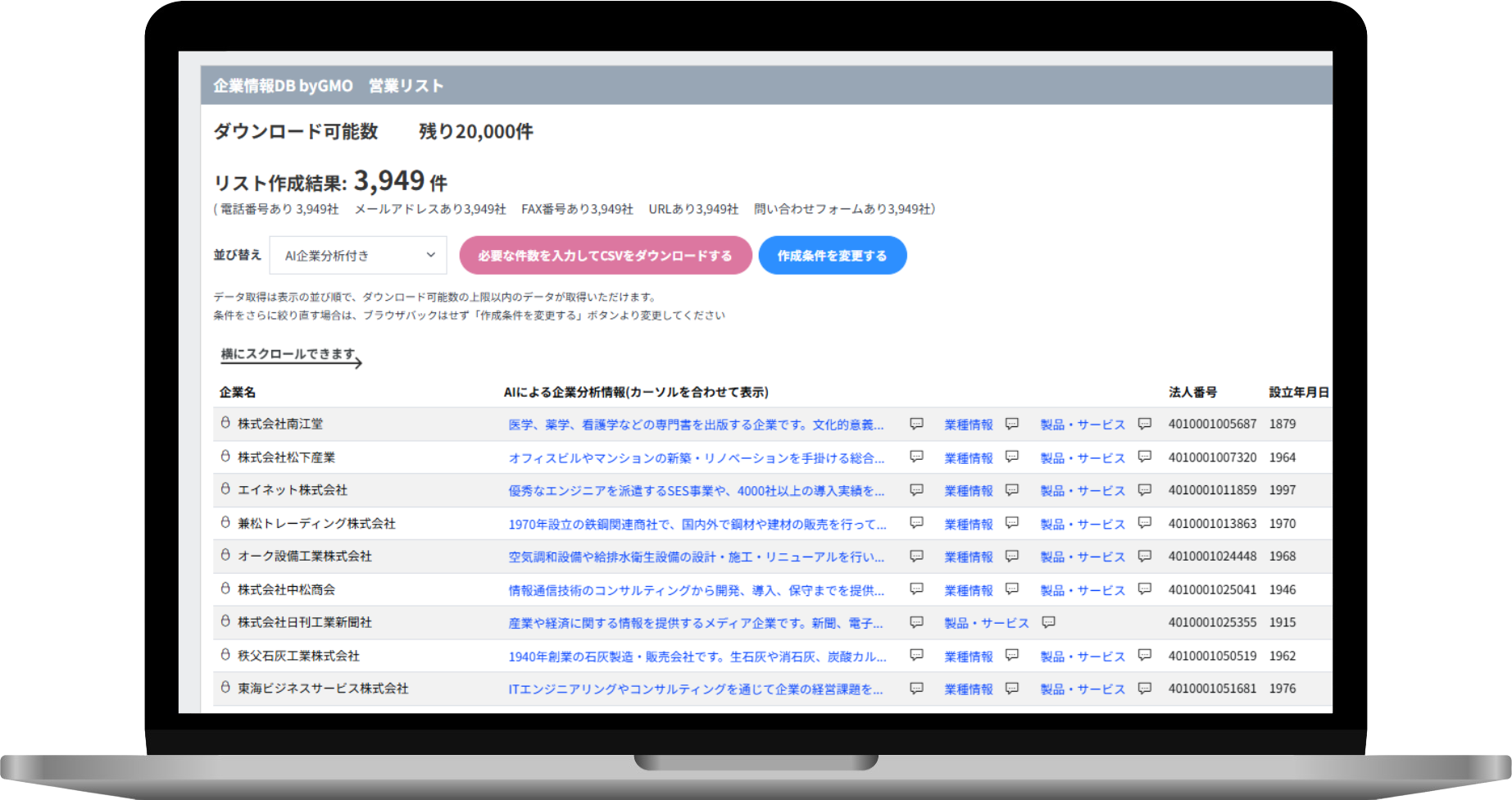Click comment icon after 兼松トレーディング株式会社 AI summary
The width and height of the screenshot is (1512, 800).
click(916, 523)
